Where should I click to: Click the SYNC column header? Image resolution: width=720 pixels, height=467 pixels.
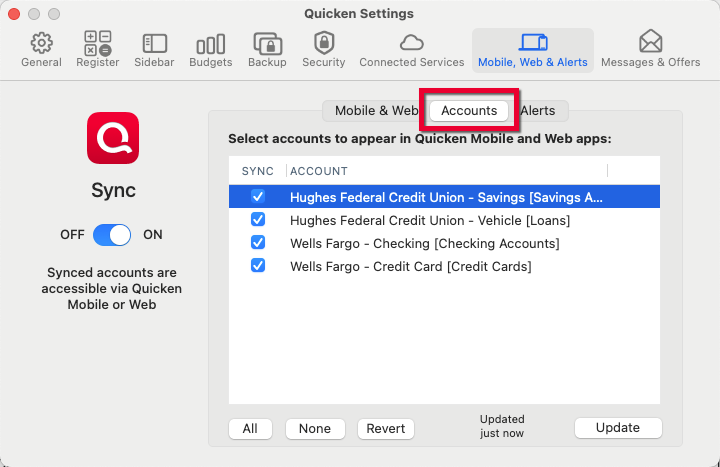coord(258,171)
